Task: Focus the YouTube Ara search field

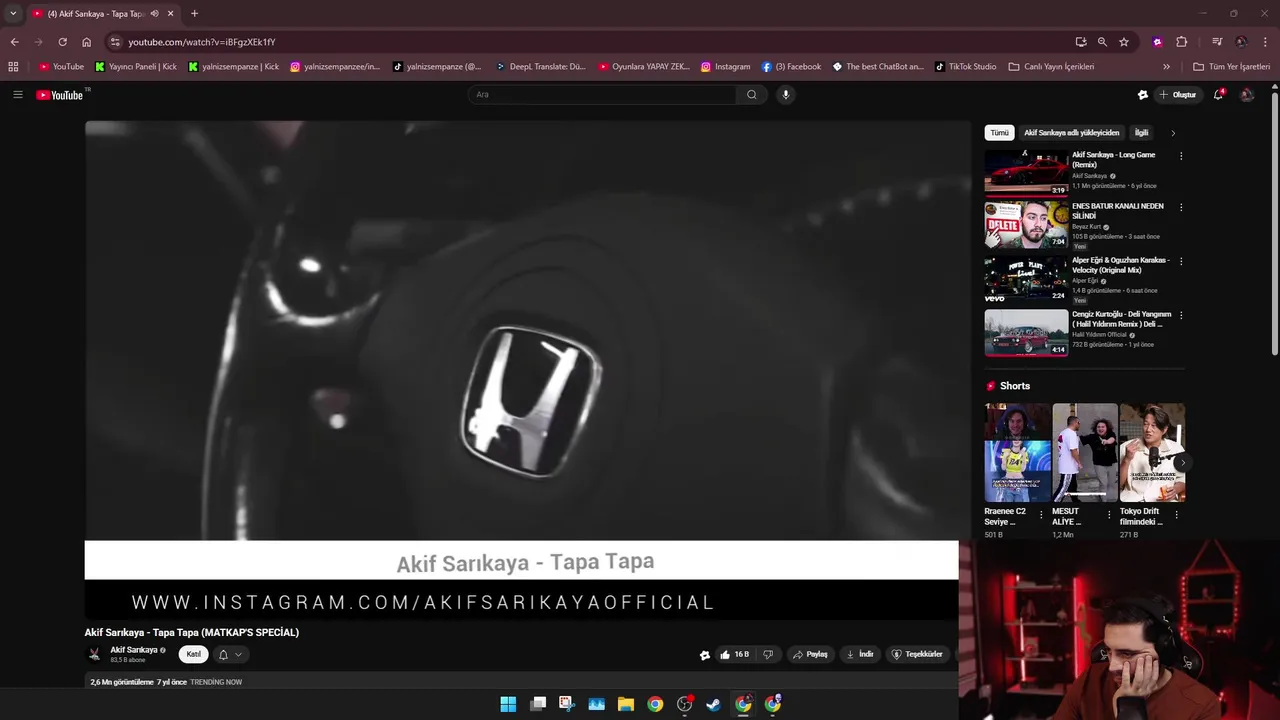Action: pyautogui.click(x=602, y=95)
